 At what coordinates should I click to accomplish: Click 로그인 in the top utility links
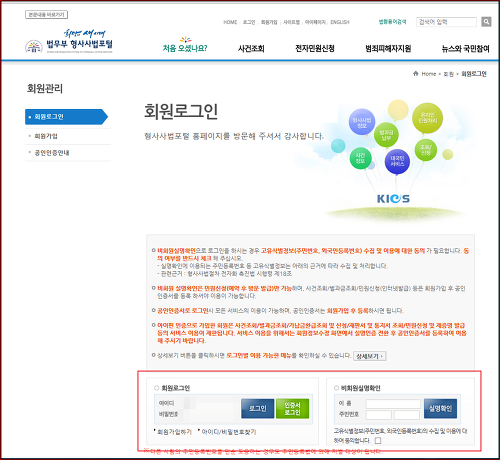coord(249,22)
